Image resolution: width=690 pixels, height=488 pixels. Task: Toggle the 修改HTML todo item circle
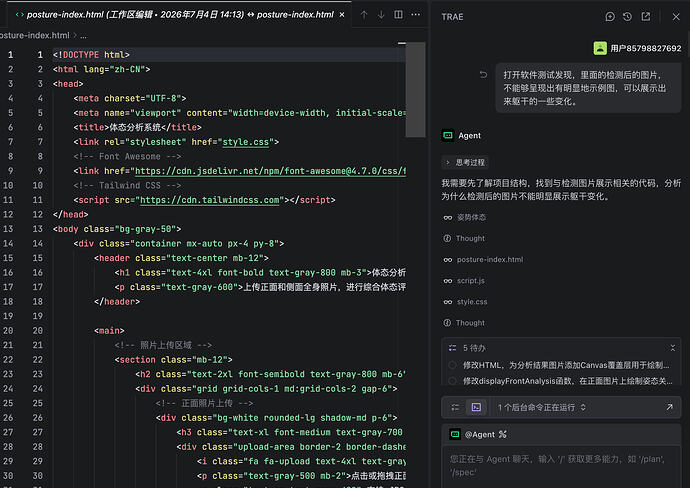[x=452, y=365]
